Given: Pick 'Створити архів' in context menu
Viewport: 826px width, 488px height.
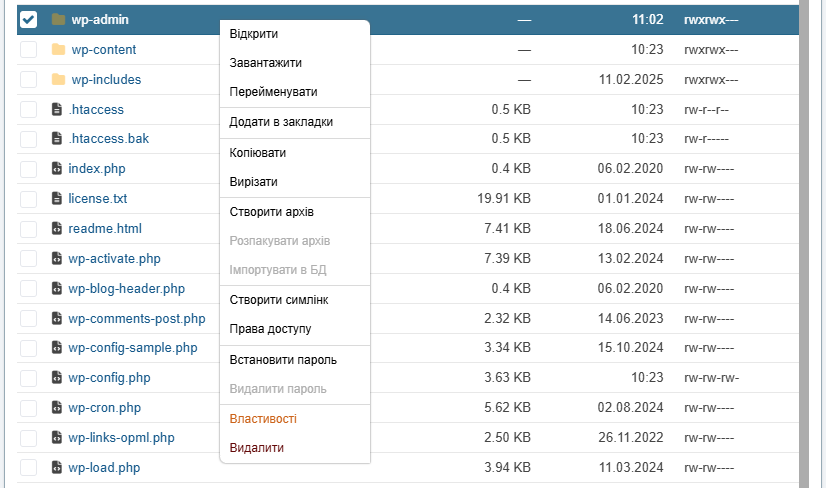Looking at the screenshot, I should pos(272,211).
